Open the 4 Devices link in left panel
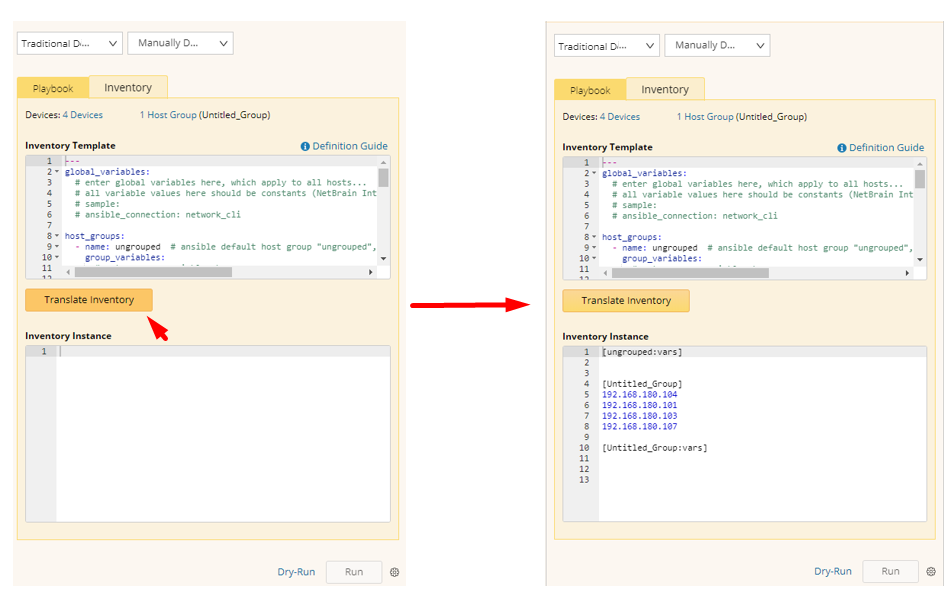952x597 pixels. [x=83, y=115]
